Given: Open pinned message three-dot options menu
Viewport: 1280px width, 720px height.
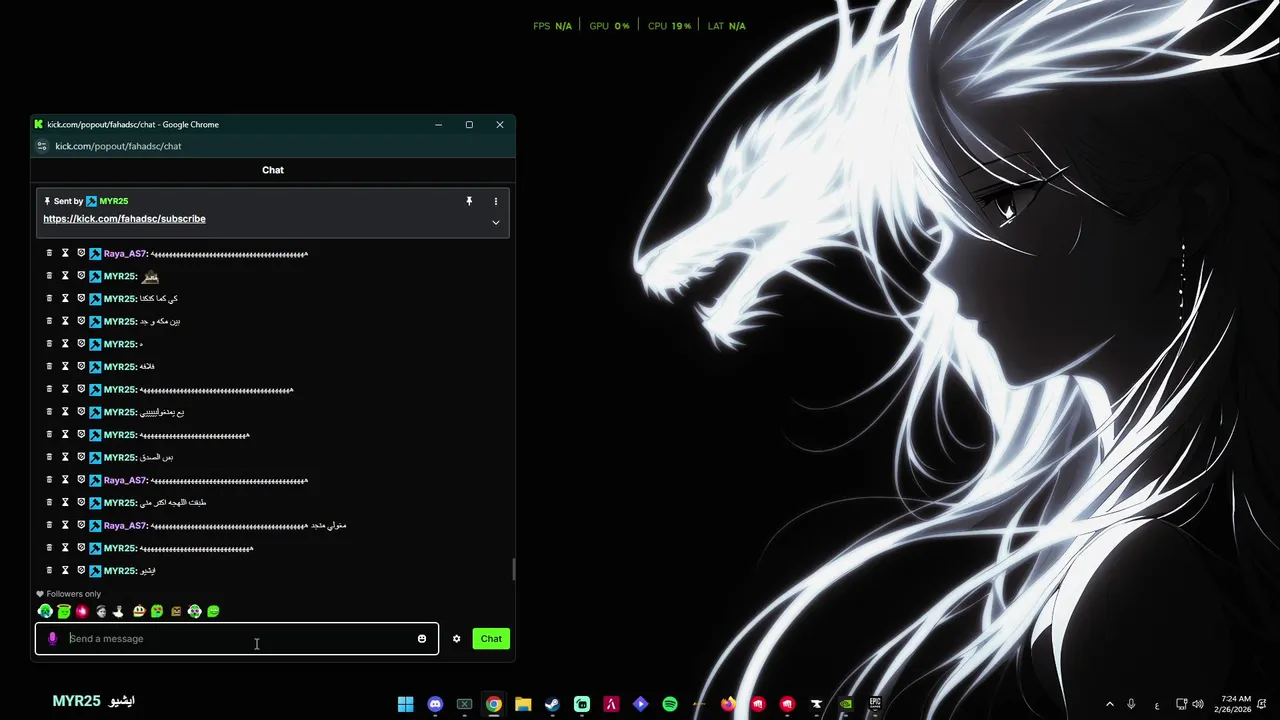Looking at the screenshot, I should pos(495,201).
